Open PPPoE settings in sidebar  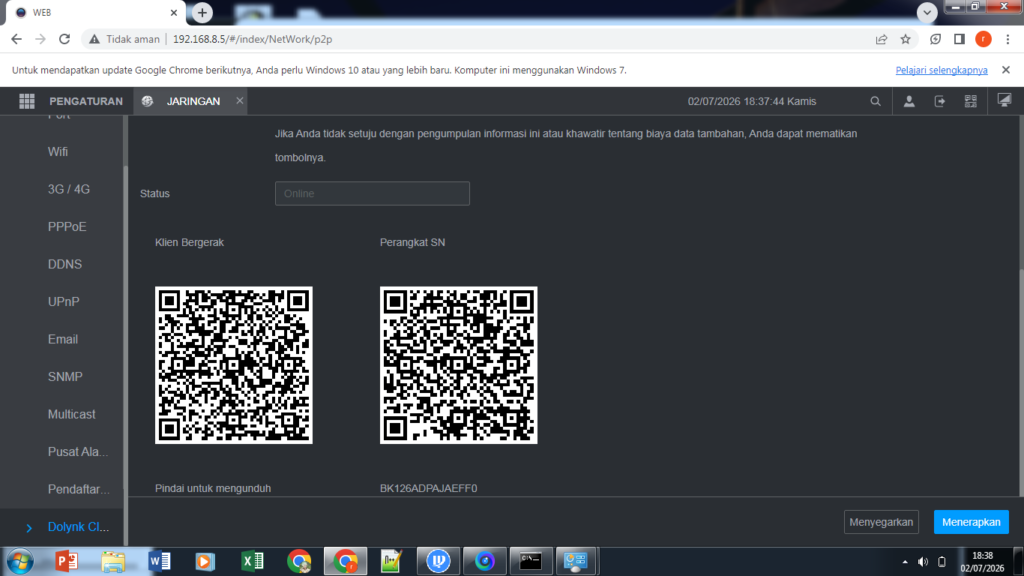(x=67, y=227)
